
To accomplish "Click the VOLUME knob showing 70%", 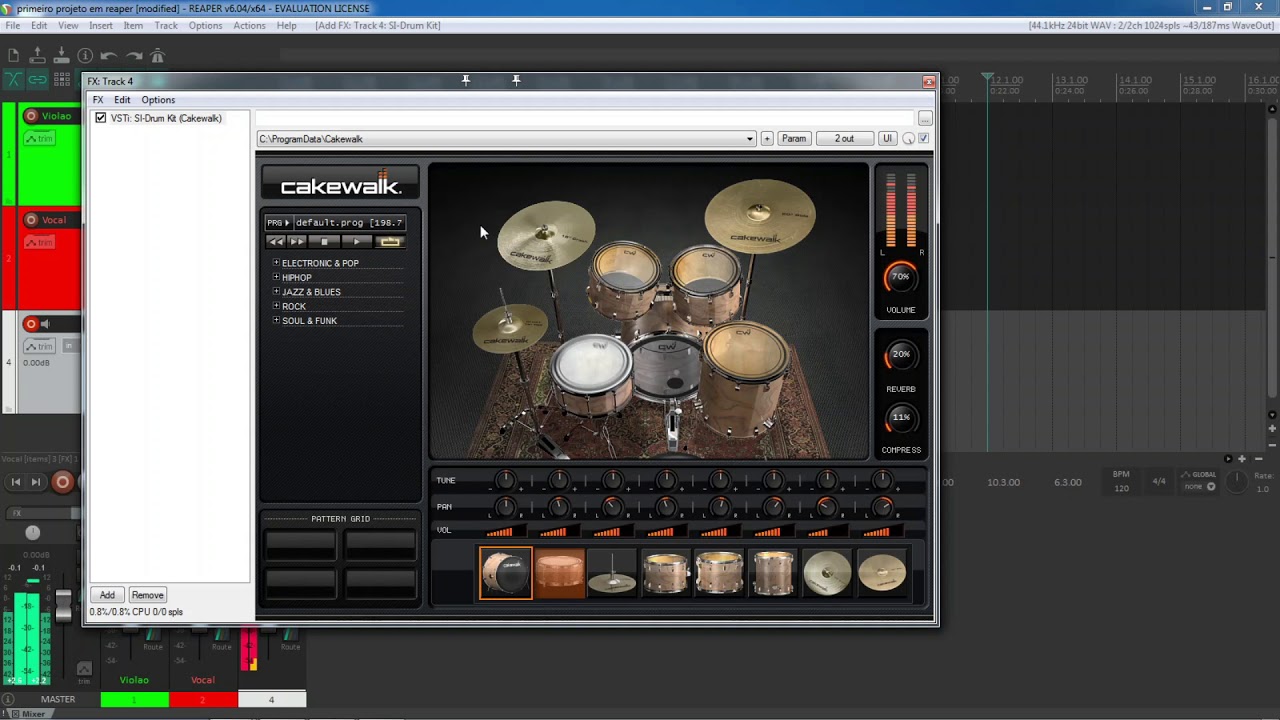I will [x=900, y=277].
